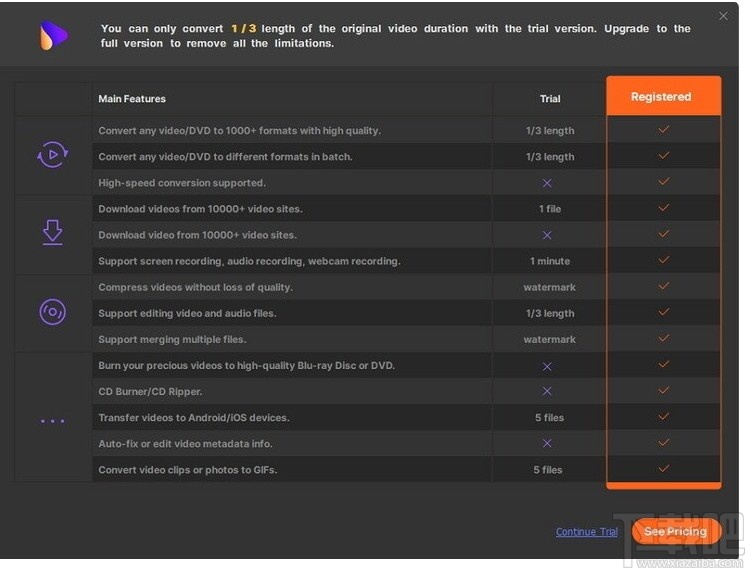Click the video convert category icon

tap(52, 154)
